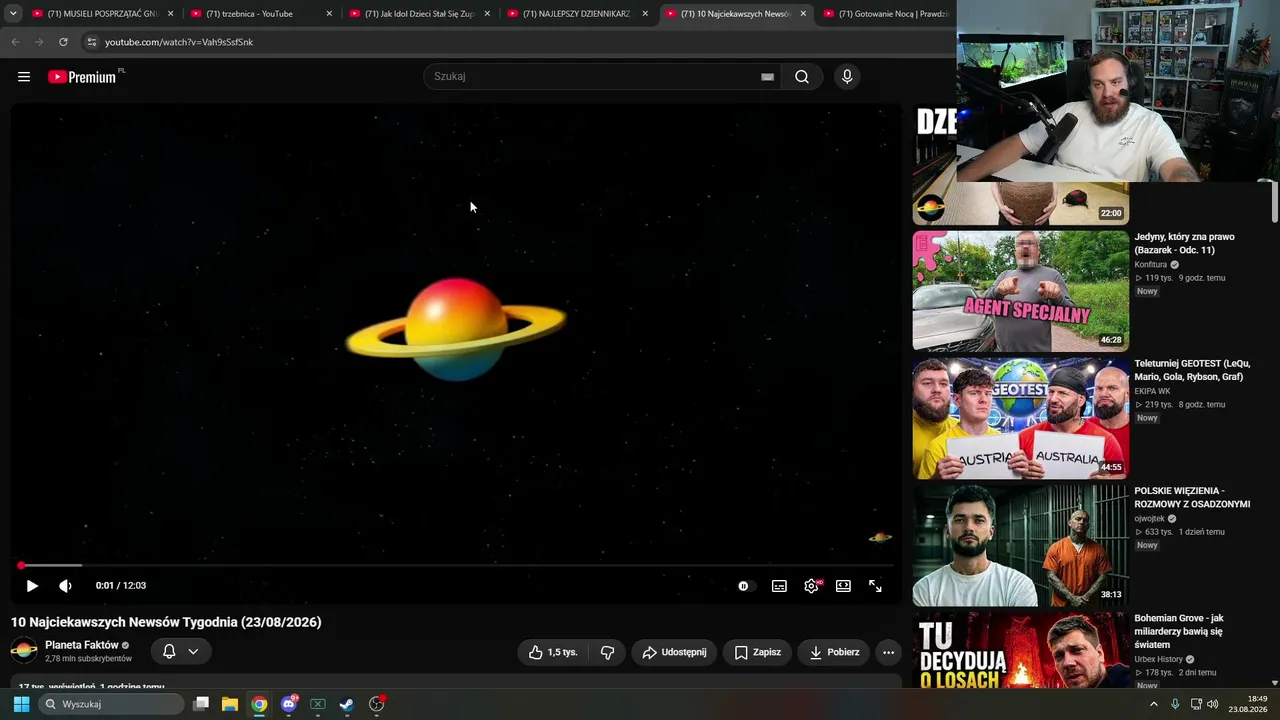Viewport: 1280px width, 720px height.
Task: Click the system tray microphone icon
Action: click(x=1175, y=704)
